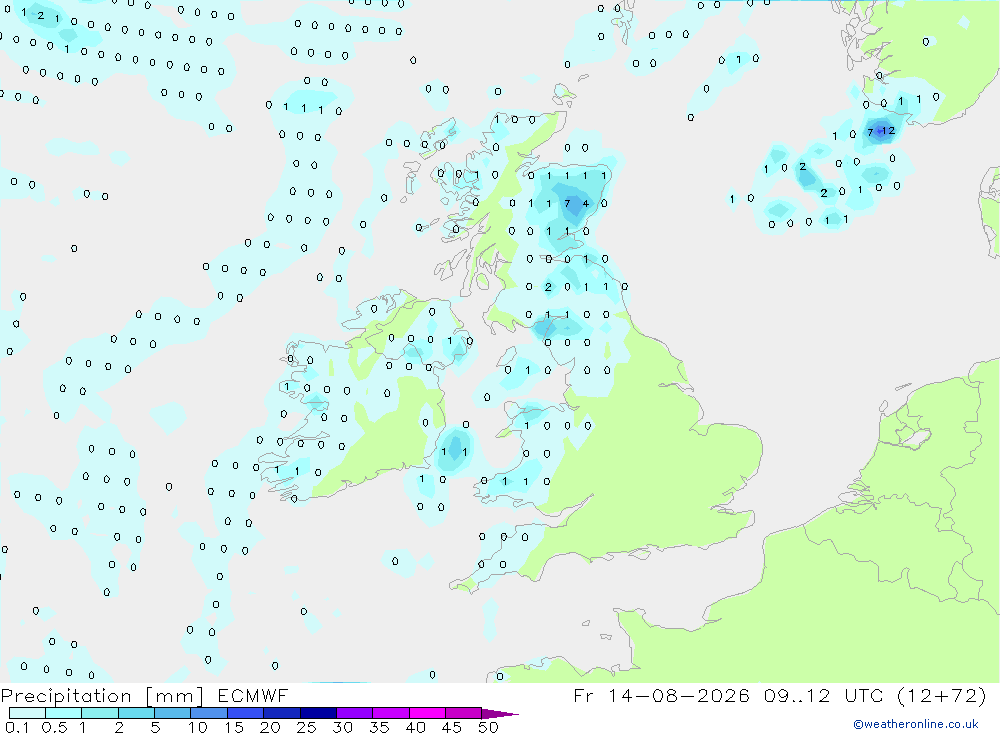The image size is (1000, 733).
Task: Click the legend swatch between 1 and 2
Action: pyautogui.click(x=100, y=713)
